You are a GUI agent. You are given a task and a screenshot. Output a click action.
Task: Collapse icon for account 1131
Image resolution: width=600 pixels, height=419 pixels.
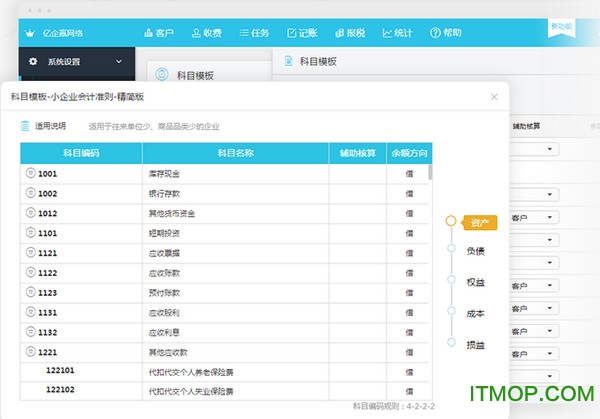(x=31, y=312)
